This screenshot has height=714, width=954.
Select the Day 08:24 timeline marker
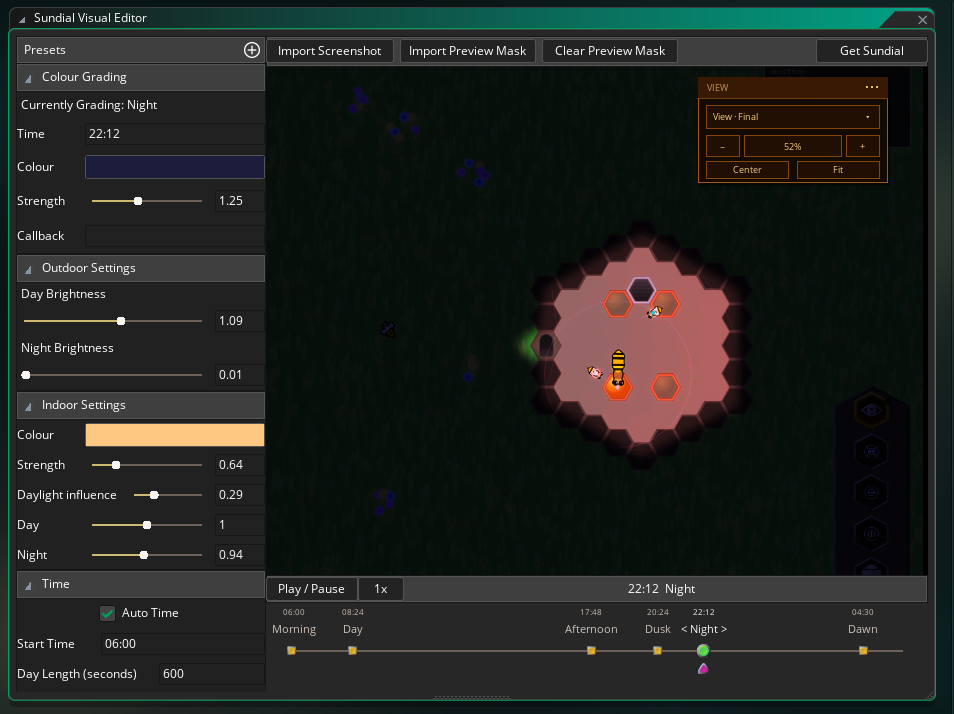352,651
